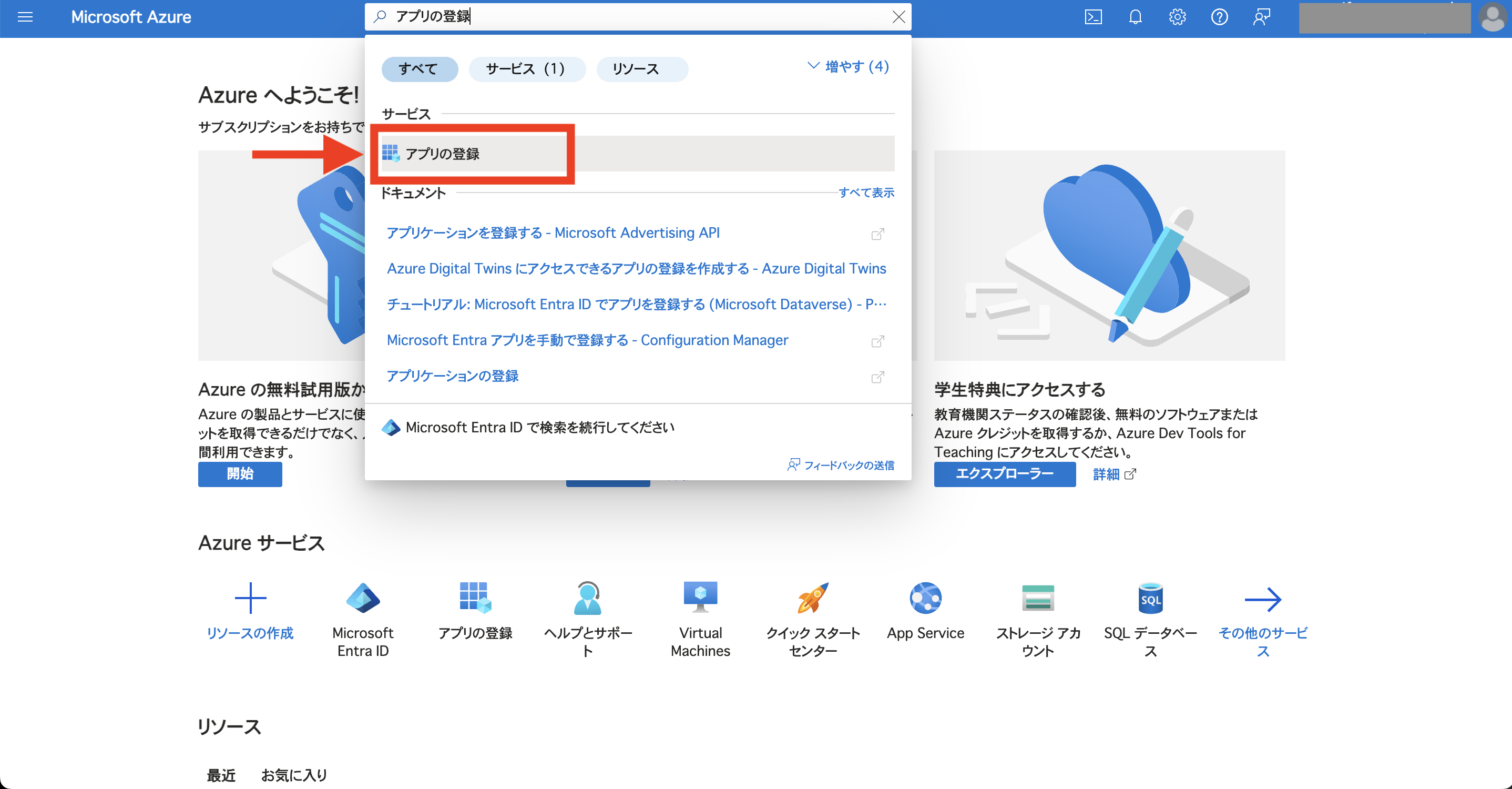
Task: Open the account avatar menu
Action: point(1491,17)
